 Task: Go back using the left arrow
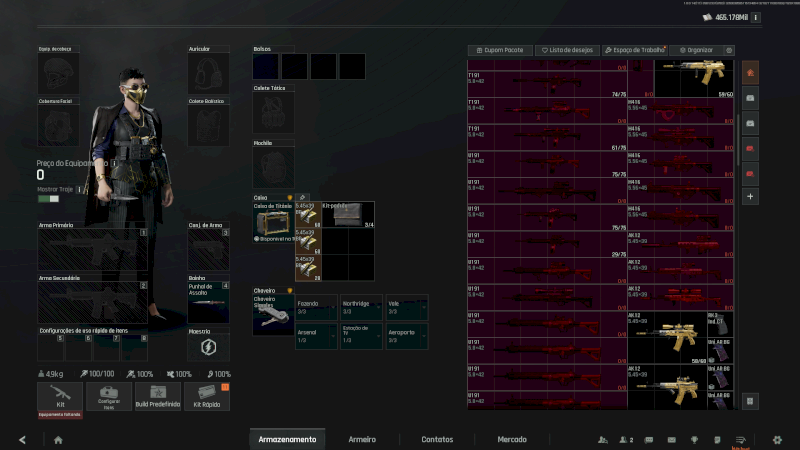22,440
